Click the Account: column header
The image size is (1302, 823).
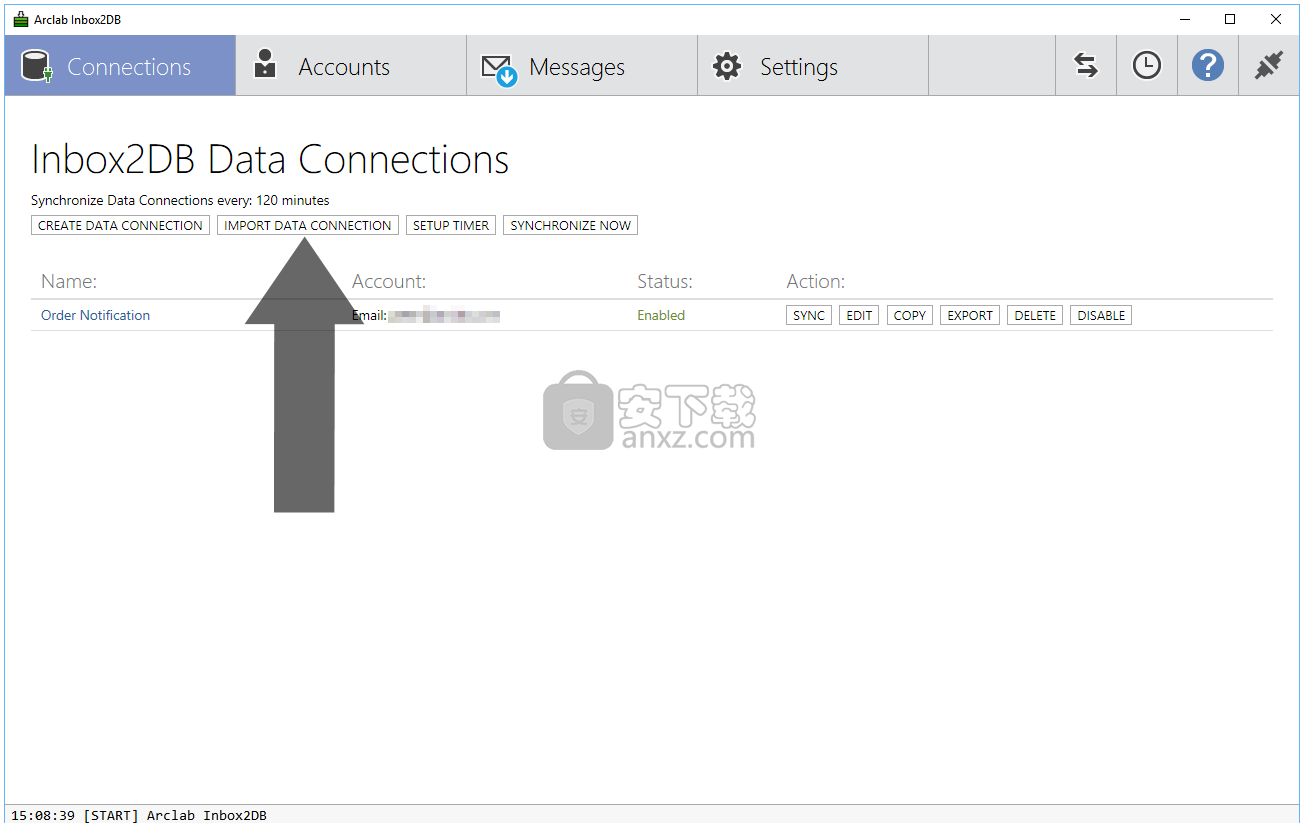[389, 282]
